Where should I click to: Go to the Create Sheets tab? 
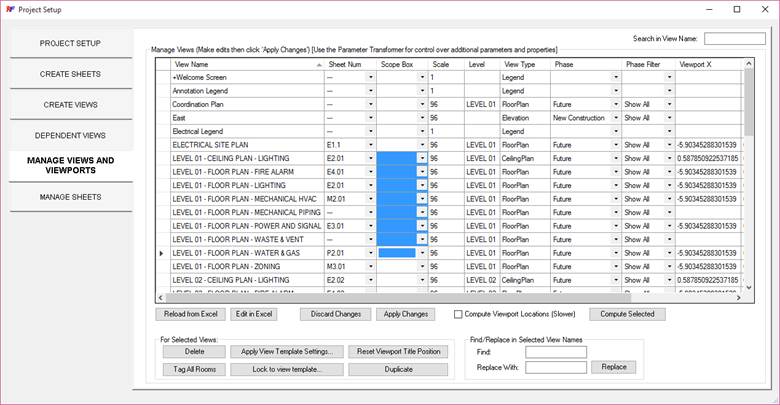pos(70,74)
